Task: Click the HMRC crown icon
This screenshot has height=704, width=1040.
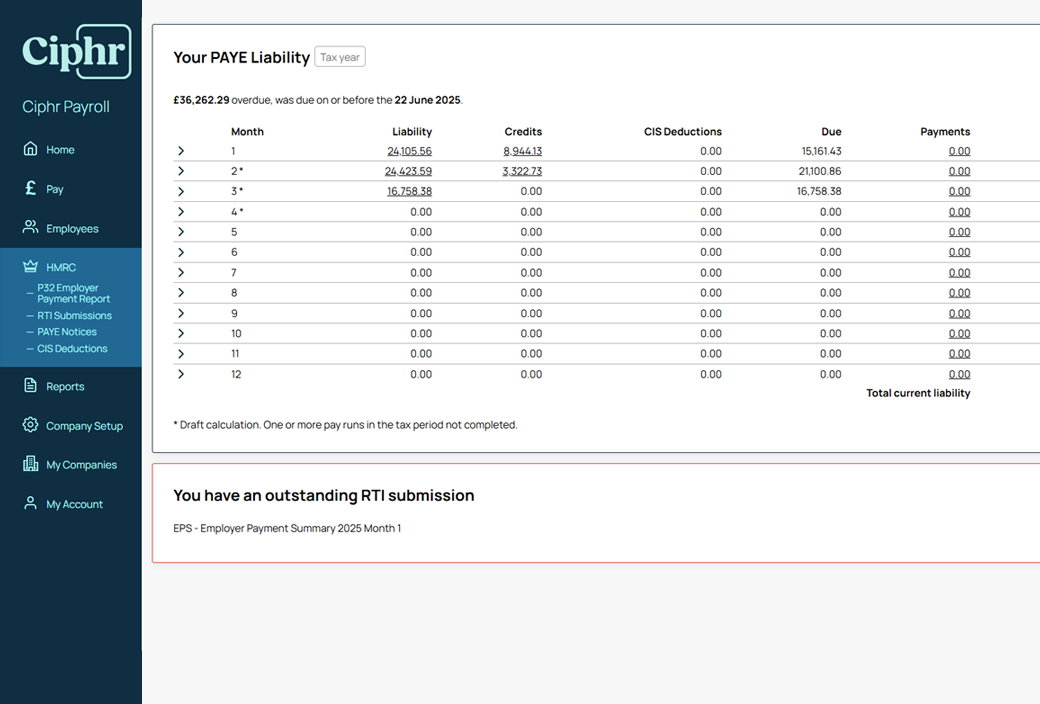Action: [x=30, y=267]
